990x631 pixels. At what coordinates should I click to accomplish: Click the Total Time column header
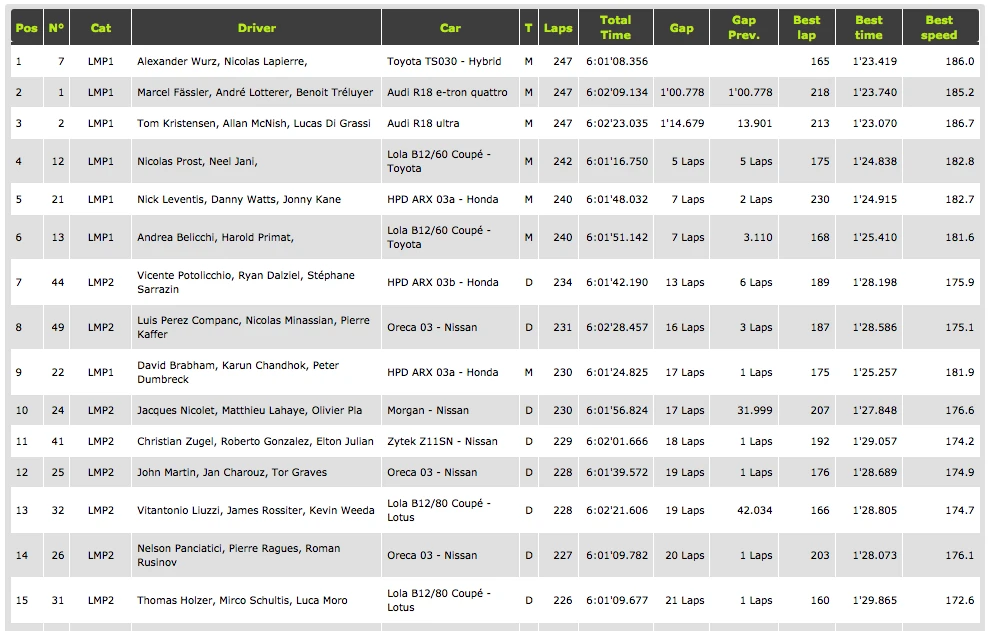[616, 28]
